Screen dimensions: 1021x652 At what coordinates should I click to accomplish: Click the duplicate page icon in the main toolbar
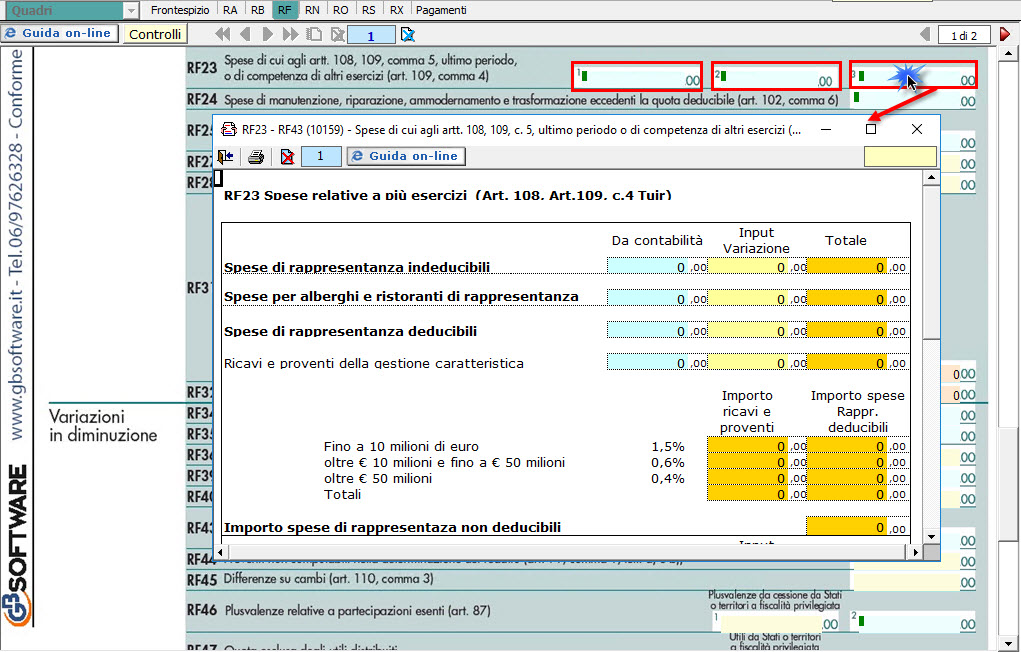tap(314, 35)
